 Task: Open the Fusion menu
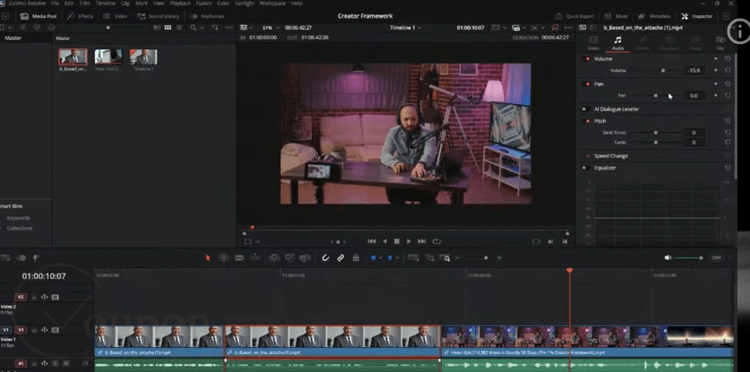pos(204,3)
